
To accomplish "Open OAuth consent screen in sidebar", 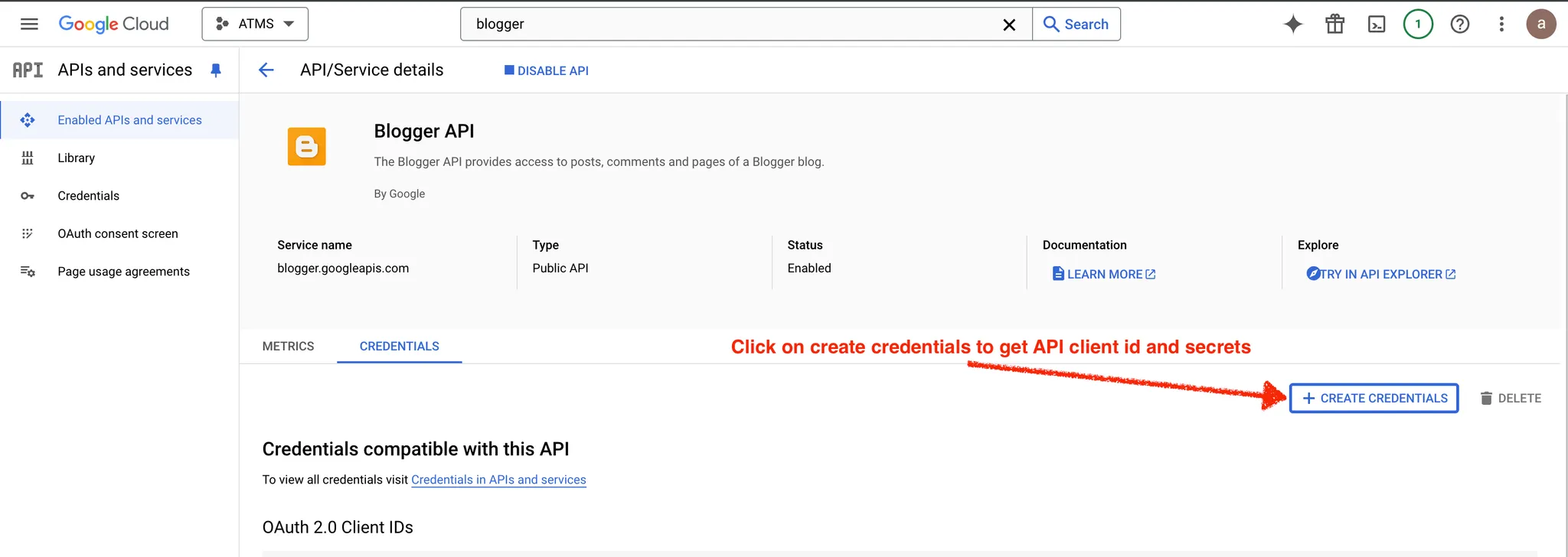I will 118,233.
